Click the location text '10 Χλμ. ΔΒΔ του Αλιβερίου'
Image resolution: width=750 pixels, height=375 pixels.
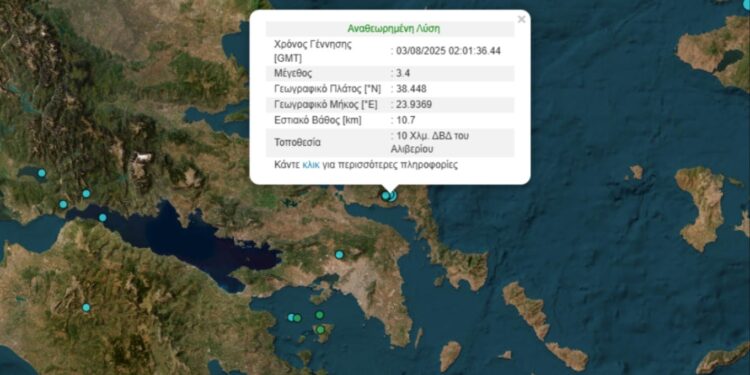pos(430,142)
